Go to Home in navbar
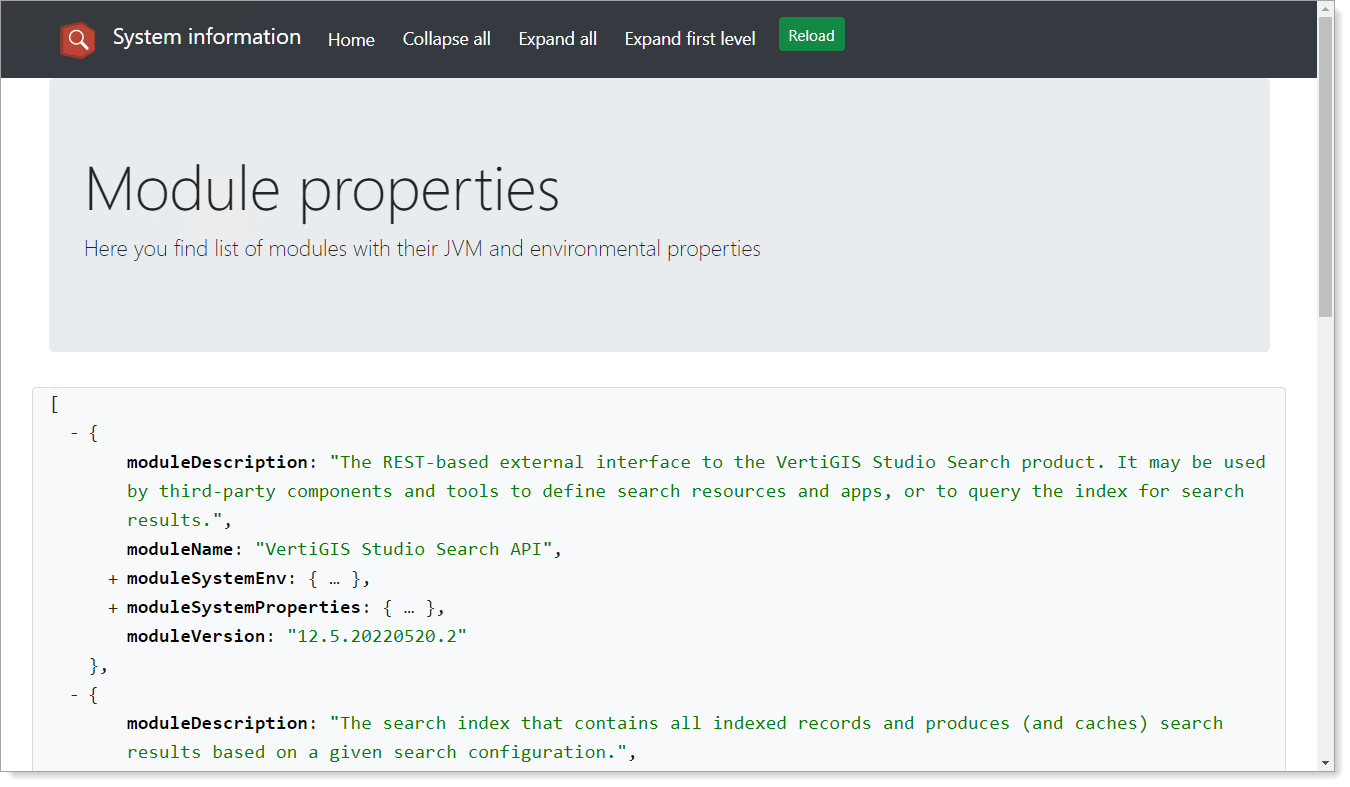The image size is (1350, 787). pyautogui.click(x=351, y=39)
